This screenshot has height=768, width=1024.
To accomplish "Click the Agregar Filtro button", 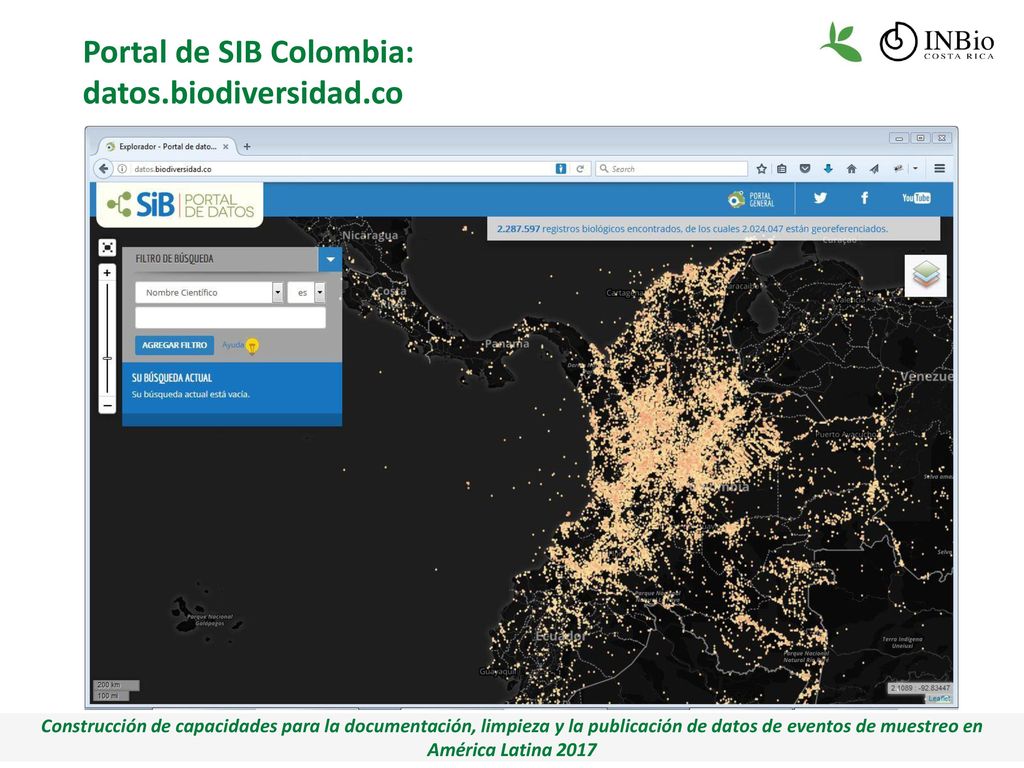I will (x=174, y=345).
